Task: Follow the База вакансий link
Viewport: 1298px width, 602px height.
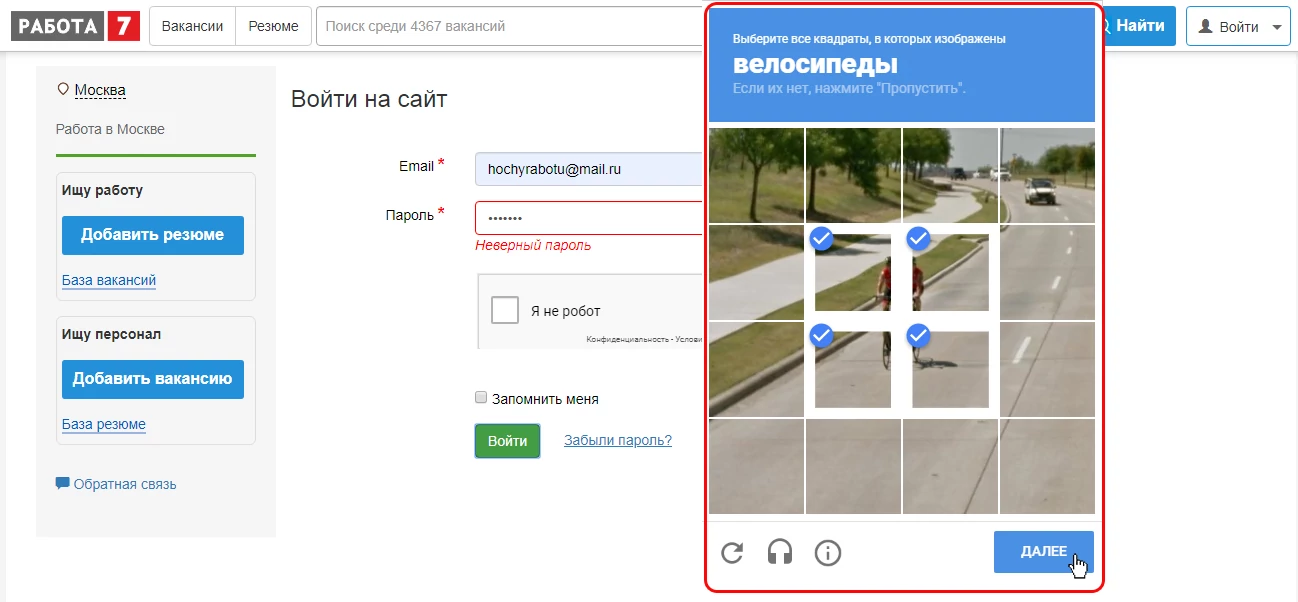Action: click(x=108, y=280)
